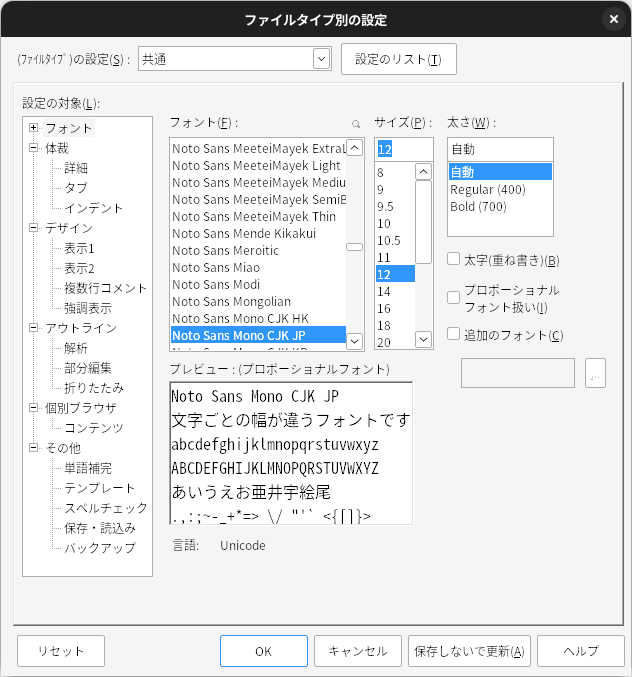Screen dimensions: 632x677
Task: Select 保存・読込み in settings tree
Action: tap(100, 528)
